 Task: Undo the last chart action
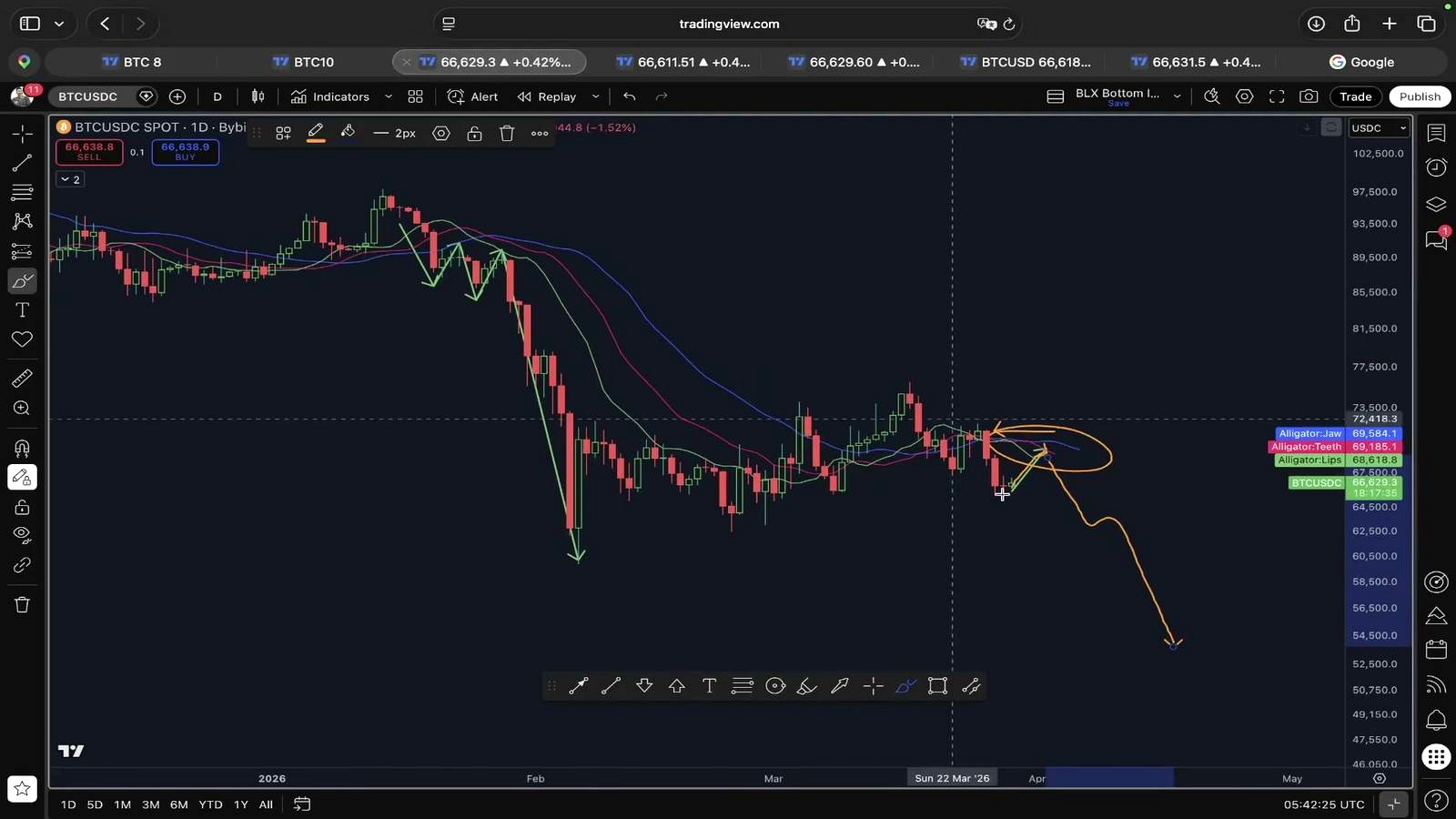[630, 96]
